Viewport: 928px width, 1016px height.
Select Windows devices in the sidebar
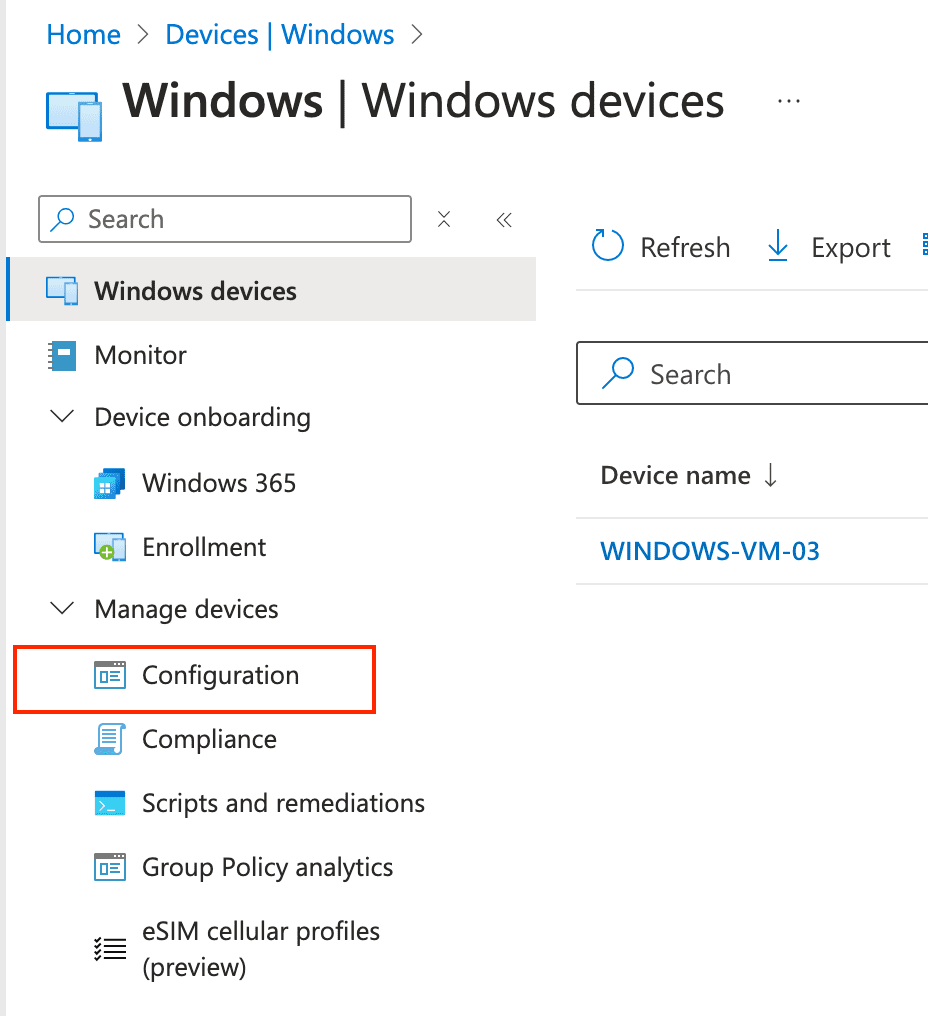point(195,292)
